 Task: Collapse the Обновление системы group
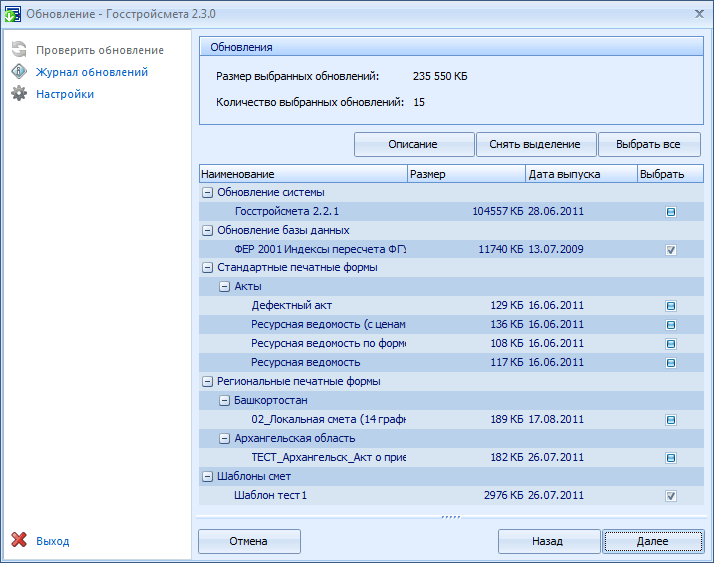[207, 193]
